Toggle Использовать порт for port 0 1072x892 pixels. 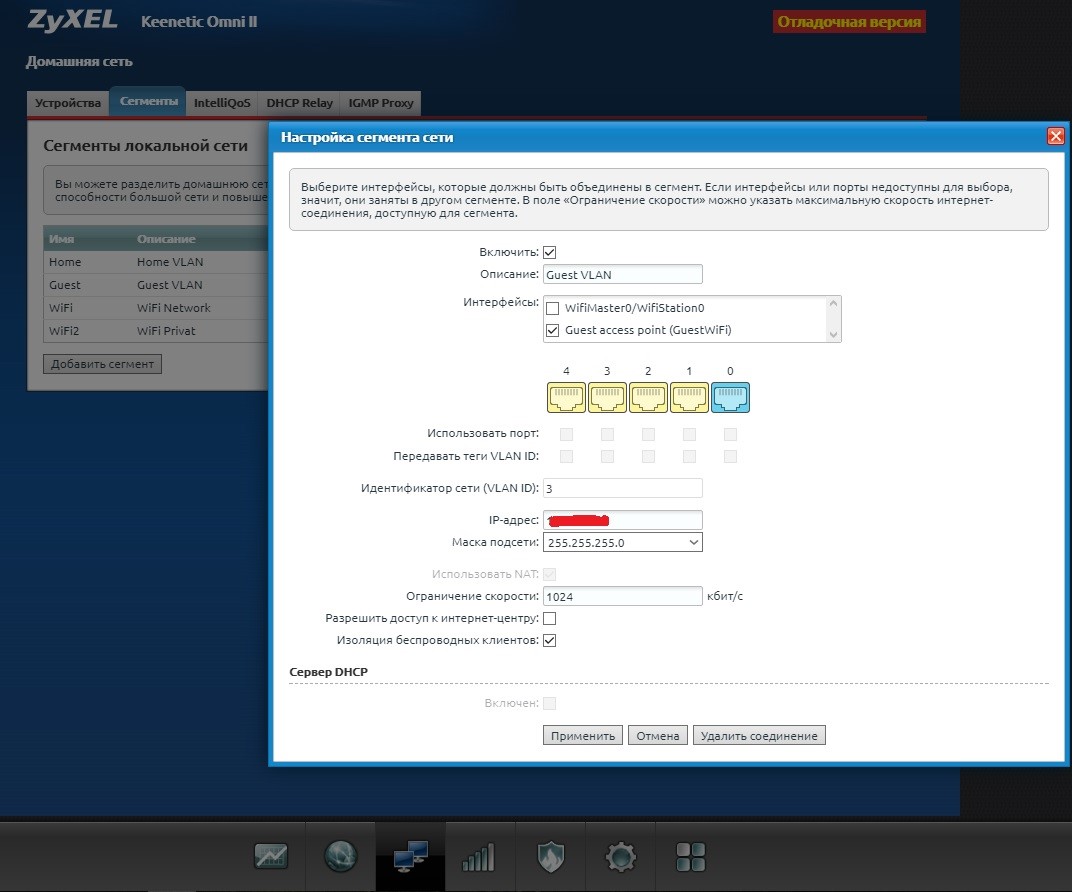tap(730, 434)
